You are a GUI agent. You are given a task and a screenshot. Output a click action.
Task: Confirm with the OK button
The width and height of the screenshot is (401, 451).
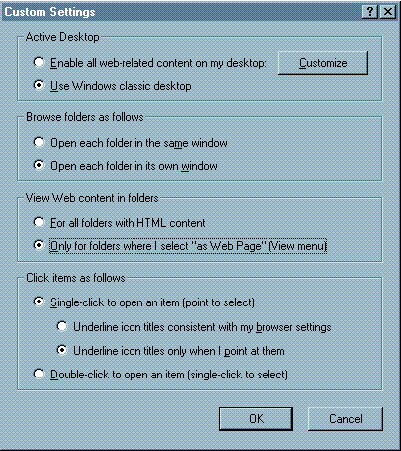[x=256, y=419]
